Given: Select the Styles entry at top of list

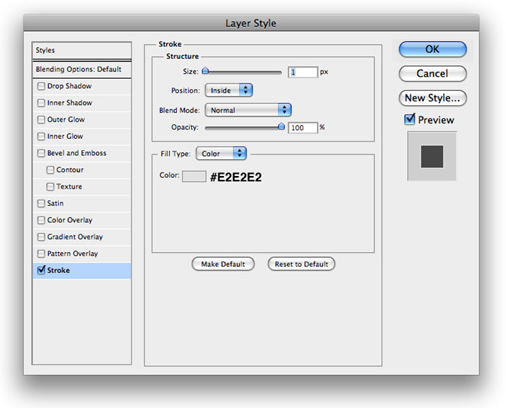Looking at the screenshot, I should tap(82, 50).
